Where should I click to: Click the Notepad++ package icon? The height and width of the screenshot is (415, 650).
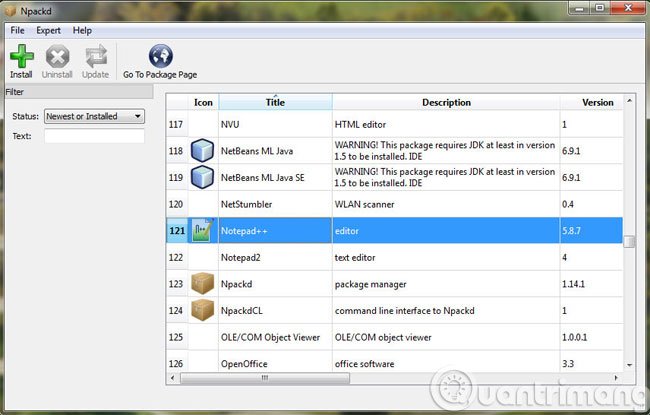203,230
